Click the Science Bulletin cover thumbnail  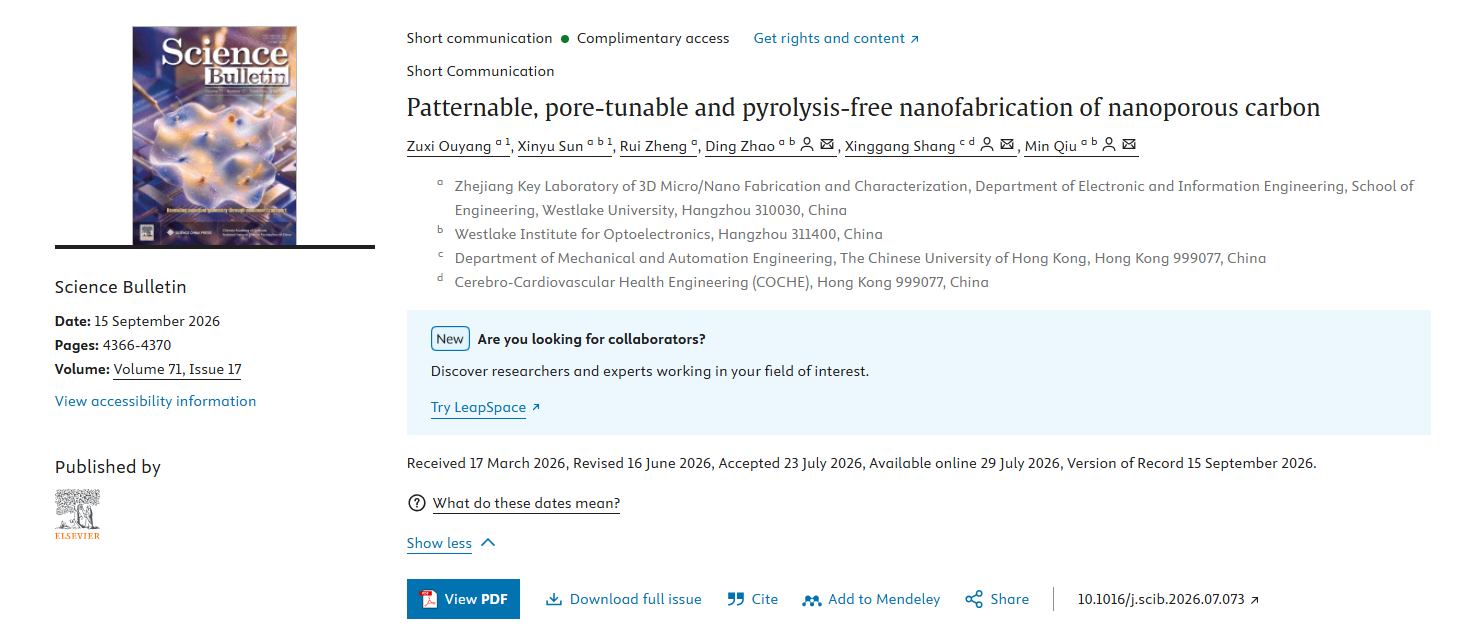coord(215,135)
